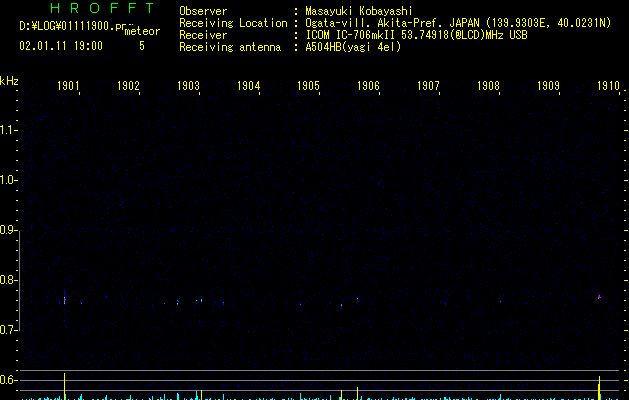Select the timestamp 02.01.11 19:00
The width and height of the screenshot is (629, 400).
pos(61,46)
